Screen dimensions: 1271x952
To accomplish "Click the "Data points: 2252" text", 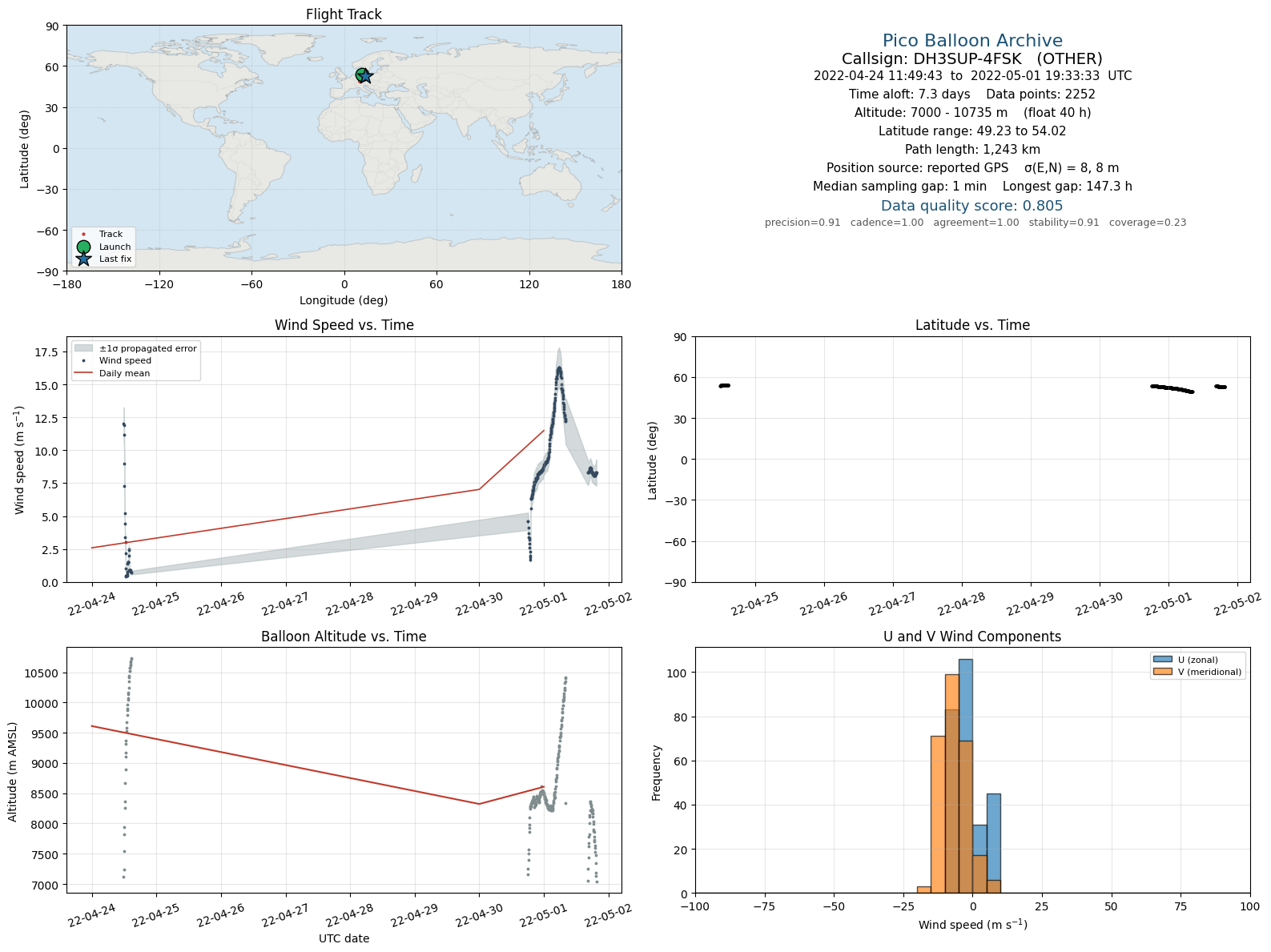I will tap(1041, 94).
